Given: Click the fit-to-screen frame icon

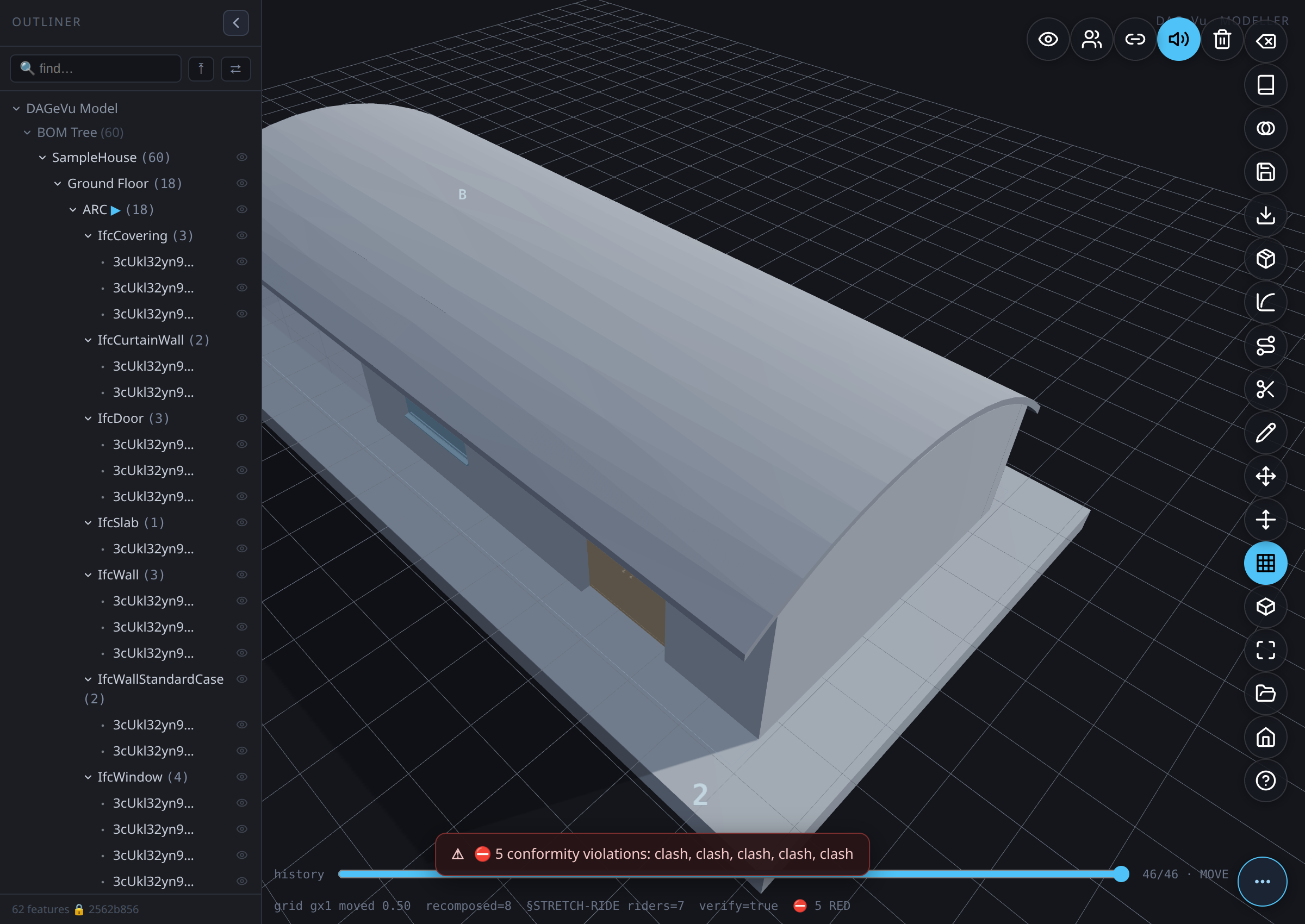Looking at the screenshot, I should [1265, 650].
